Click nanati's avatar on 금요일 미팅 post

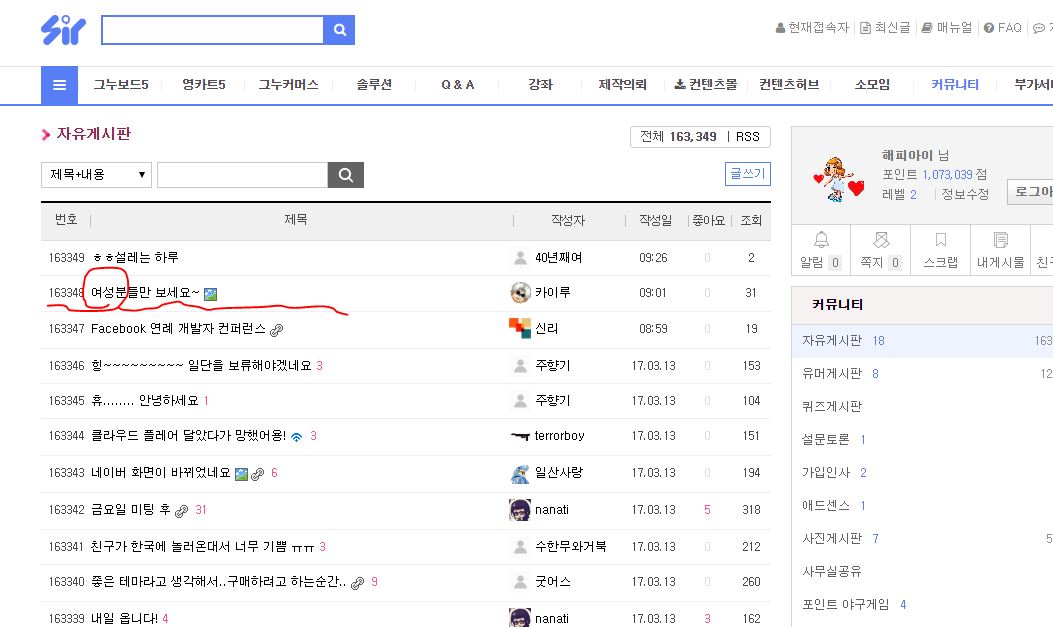pyautogui.click(x=520, y=509)
